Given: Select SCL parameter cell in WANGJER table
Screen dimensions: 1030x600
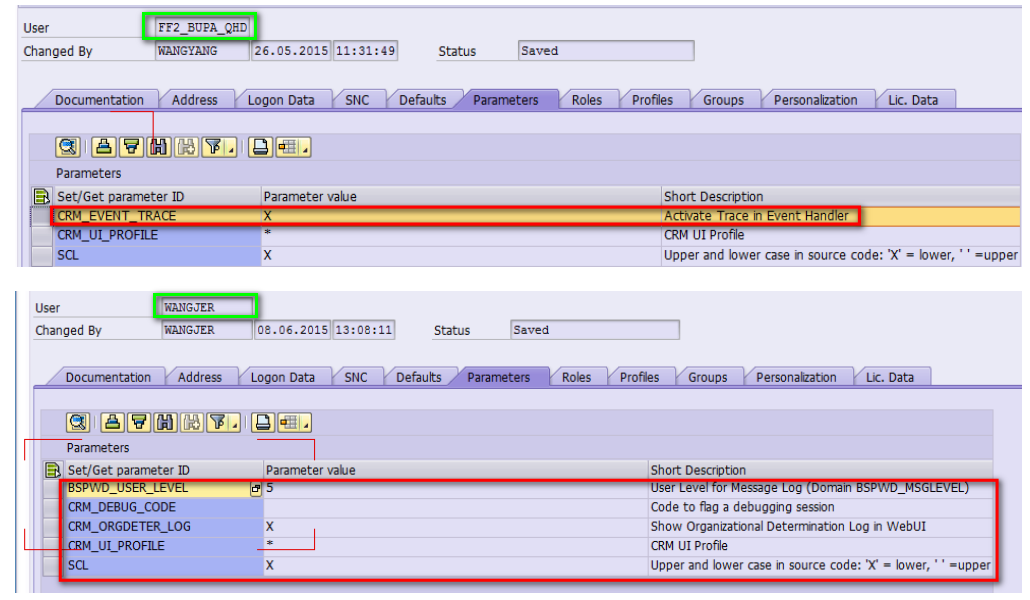Looking at the screenshot, I should click(164, 565).
